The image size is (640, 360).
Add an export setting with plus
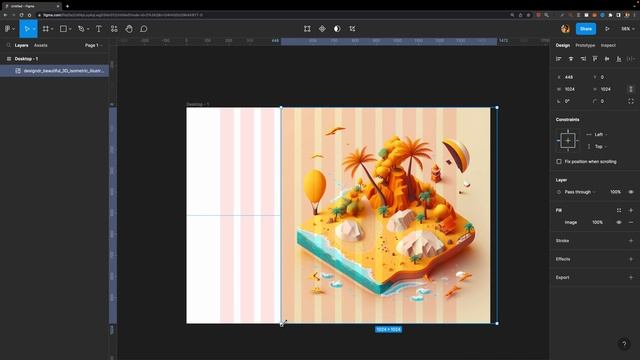coord(631,278)
